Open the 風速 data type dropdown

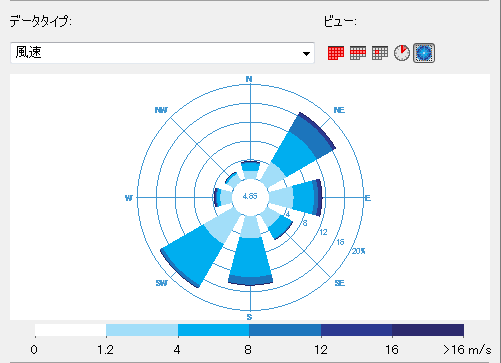click(x=162, y=53)
